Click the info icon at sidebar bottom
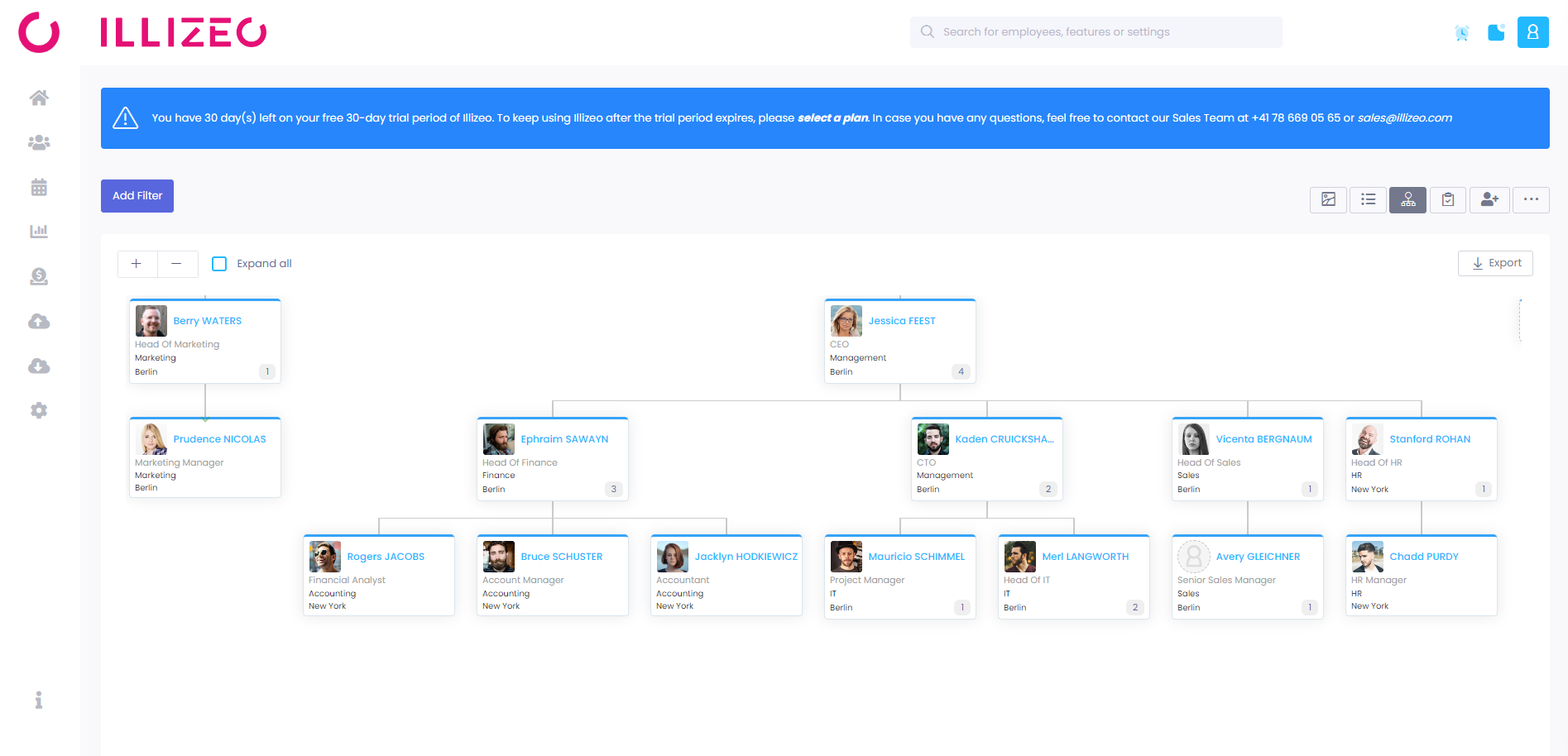The width and height of the screenshot is (1568, 756). point(39,700)
